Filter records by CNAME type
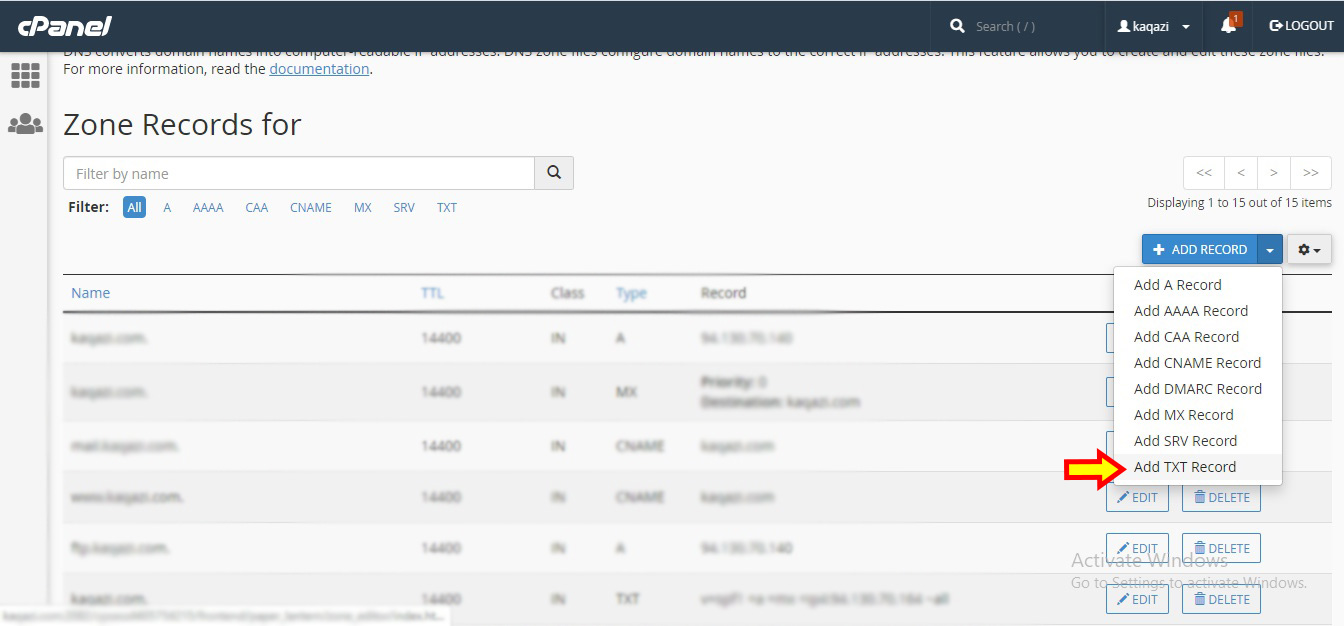Viewport: 1344px width, 626px height. click(x=310, y=208)
